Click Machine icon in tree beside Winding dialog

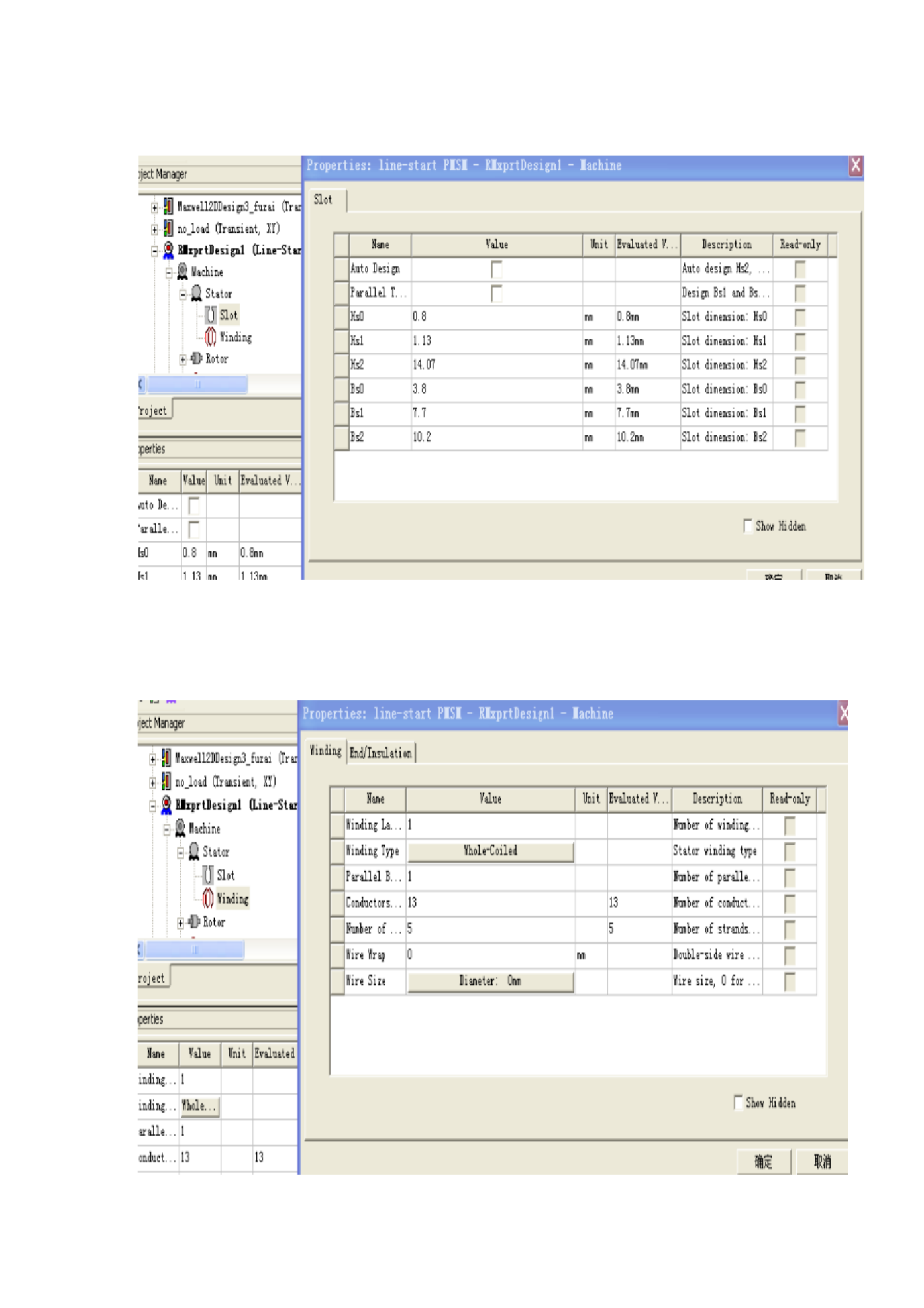180,828
